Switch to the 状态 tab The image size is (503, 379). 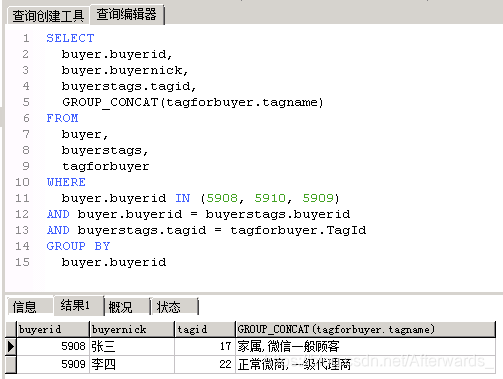pos(174,307)
